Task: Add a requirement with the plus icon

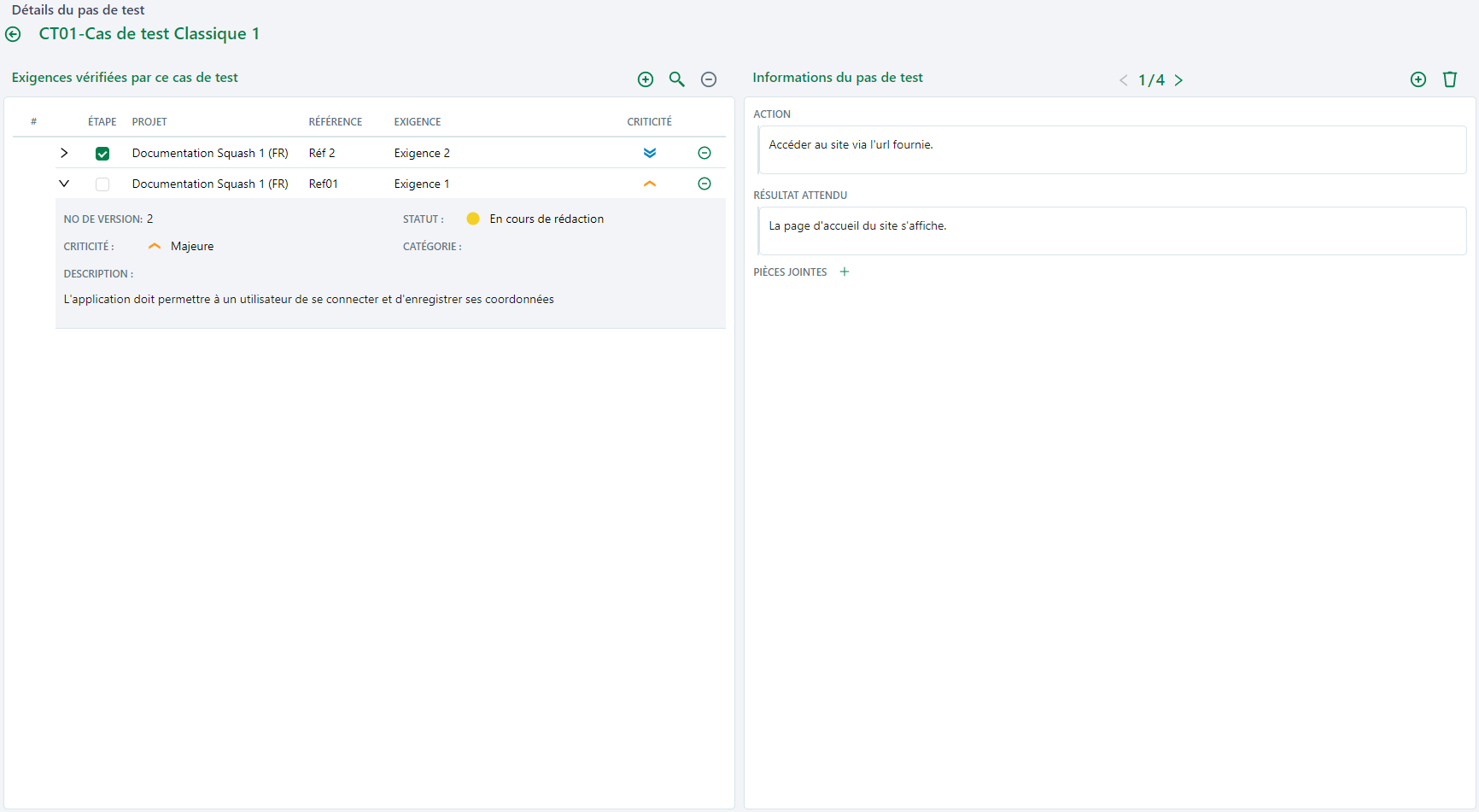Action: click(x=646, y=79)
